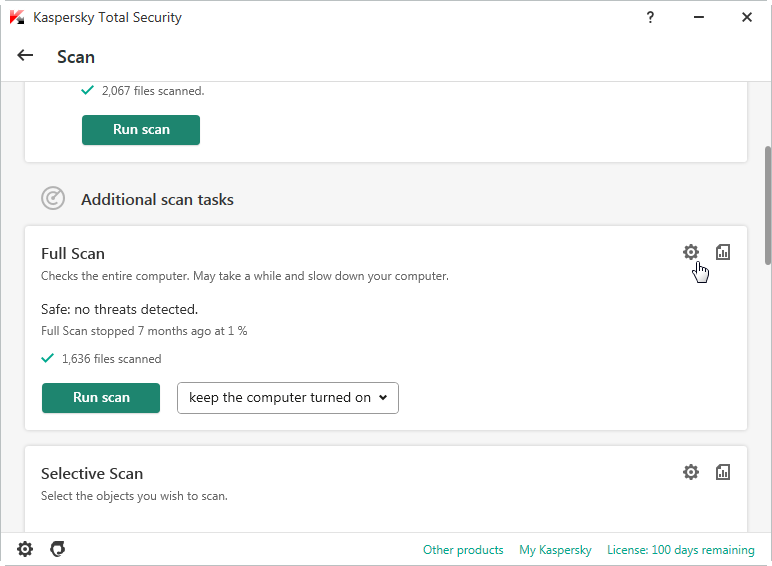Expand the 'keep the computer turned on' dropdown
Viewport: 772px width, 566px height.
point(288,397)
